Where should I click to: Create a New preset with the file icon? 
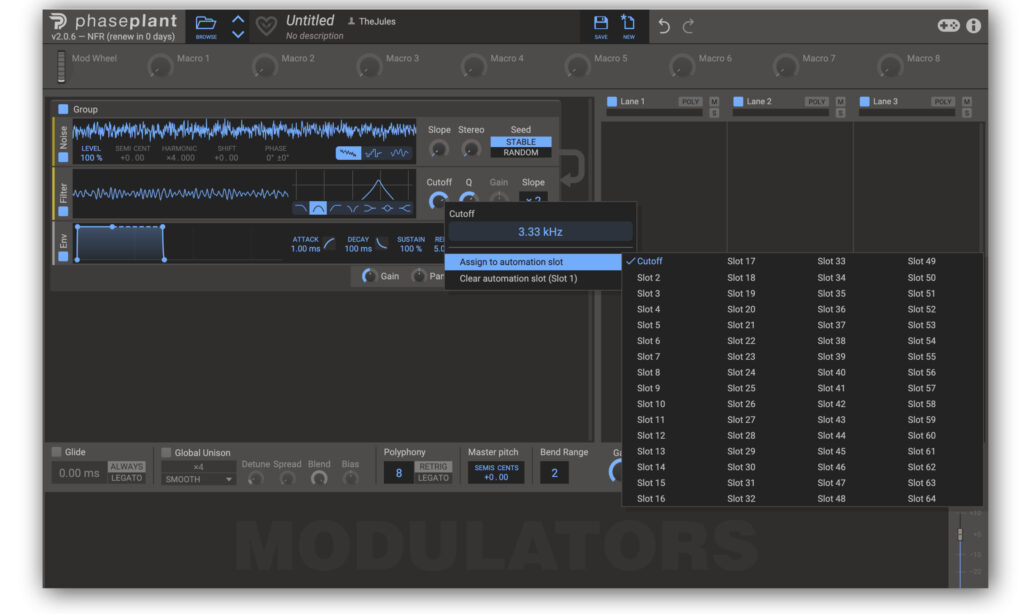(x=628, y=23)
